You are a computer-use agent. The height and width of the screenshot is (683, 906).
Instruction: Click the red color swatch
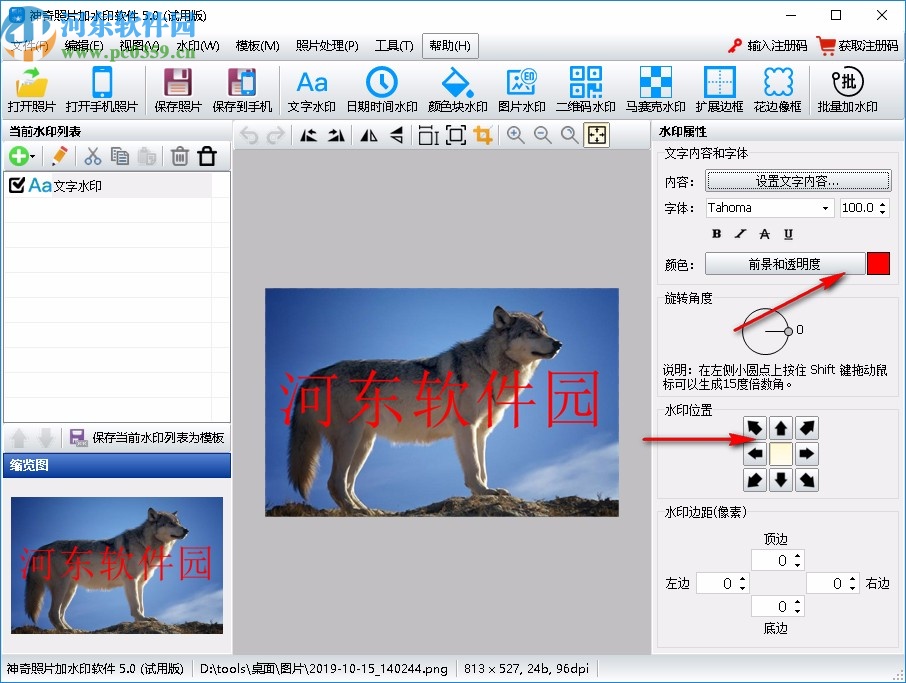(x=878, y=263)
